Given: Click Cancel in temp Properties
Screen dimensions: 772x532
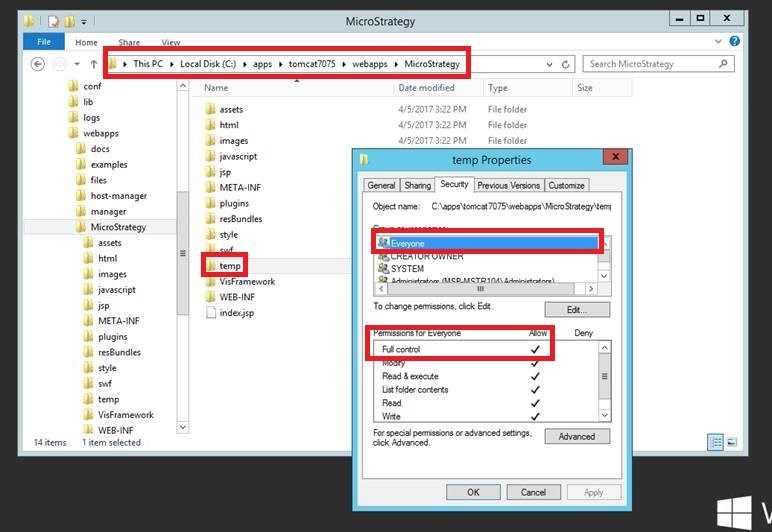Looking at the screenshot, I should 533,492.
